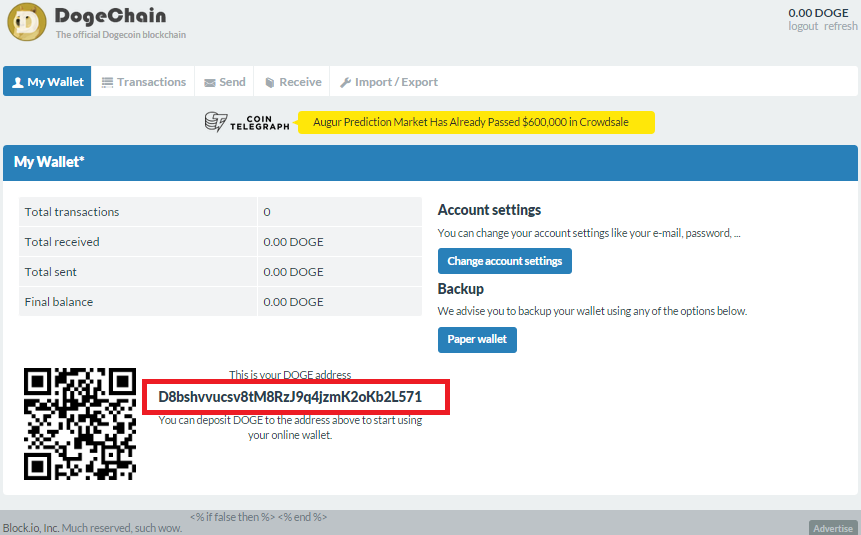Click Change account settings button

[x=505, y=261]
